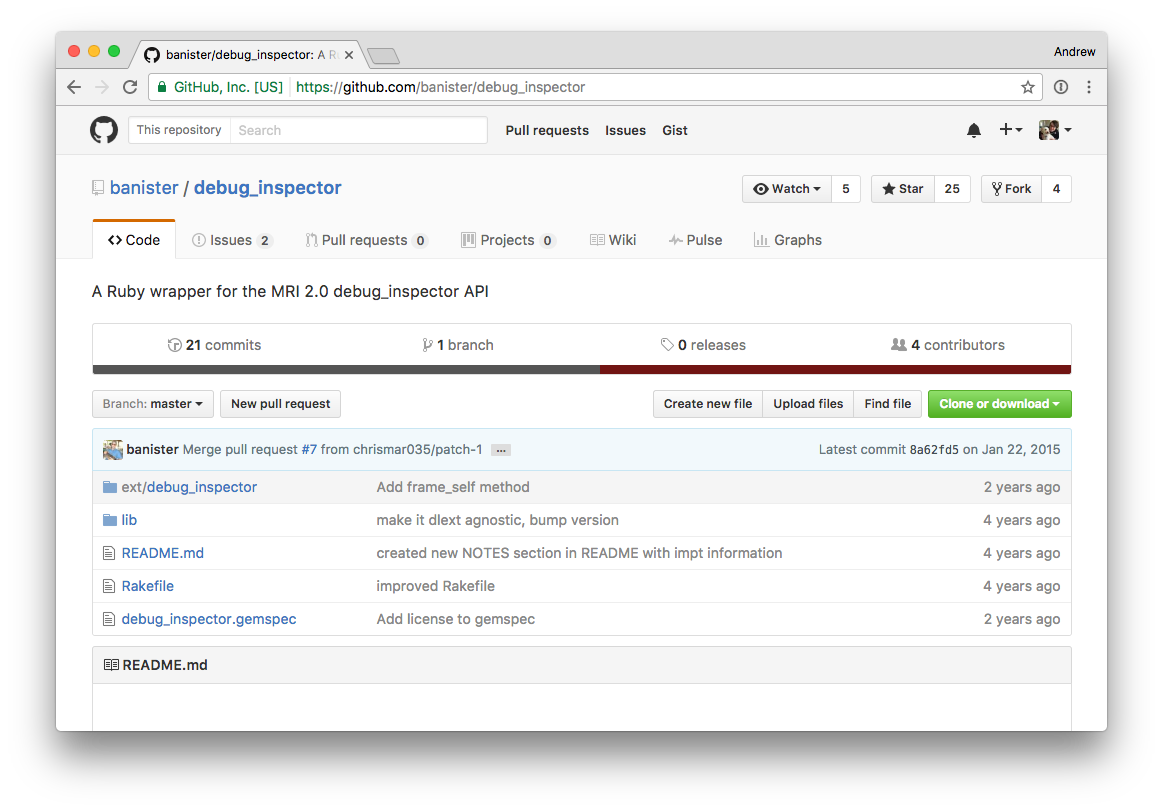Open the Add license to gemspec commit

pyautogui.click(x=455, y=619)
